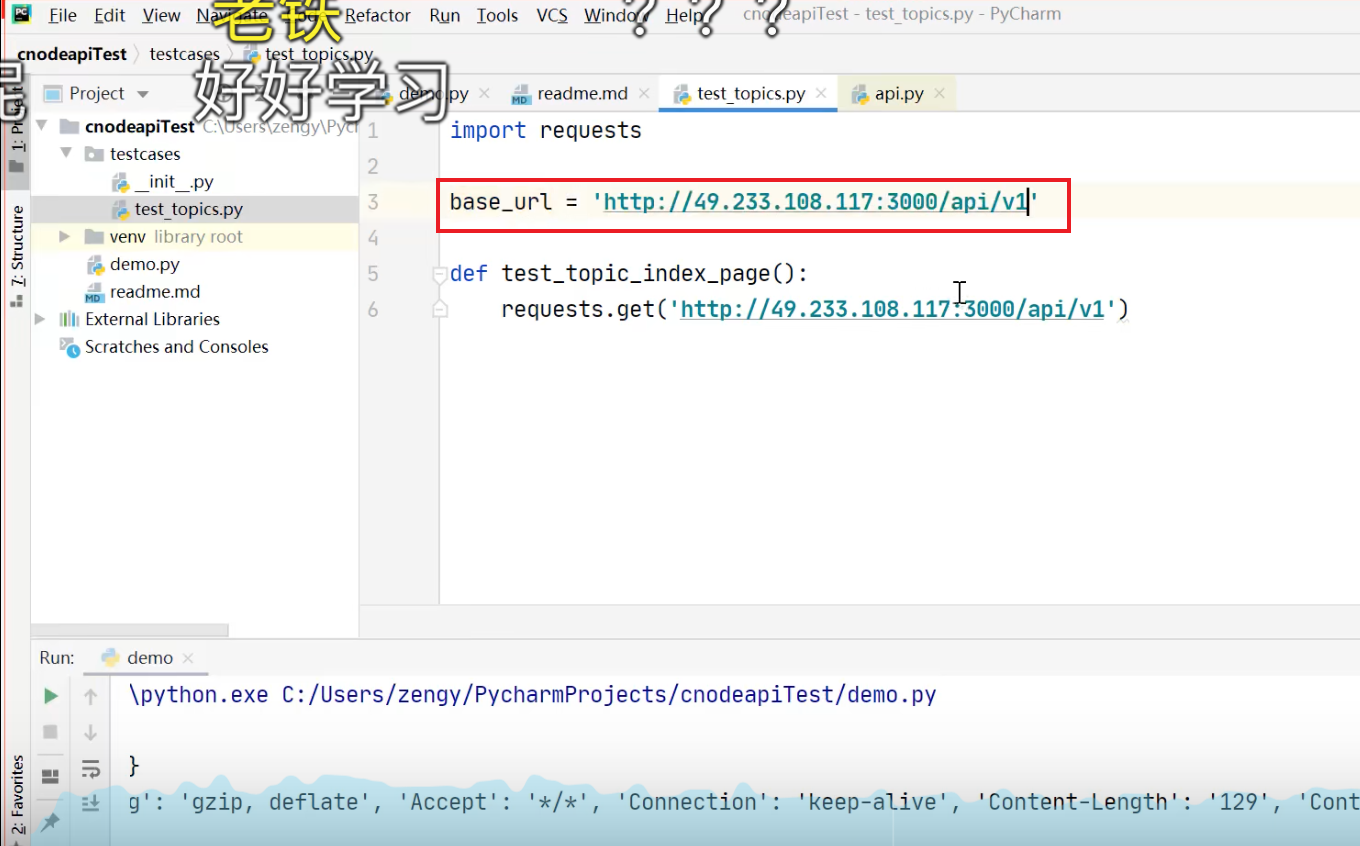
Task: Open the Favorites tool window tab
Action: click(16, 795)
